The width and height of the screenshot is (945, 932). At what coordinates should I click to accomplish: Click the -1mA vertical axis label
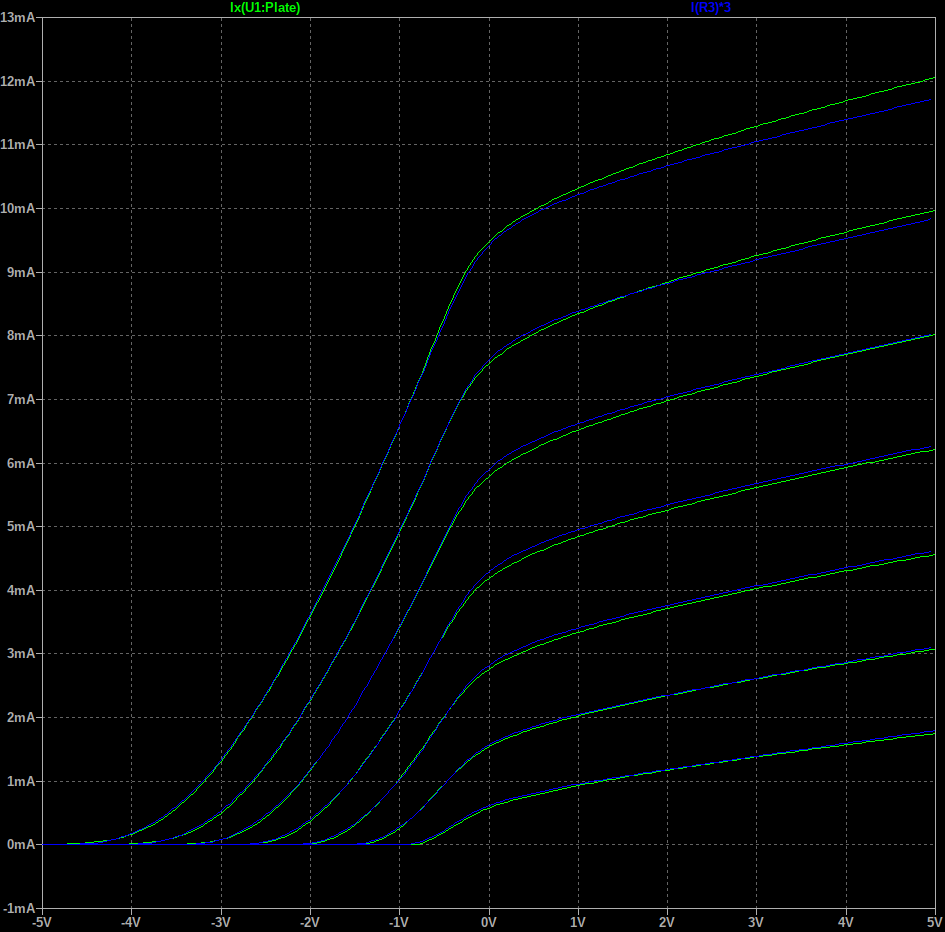19,909
